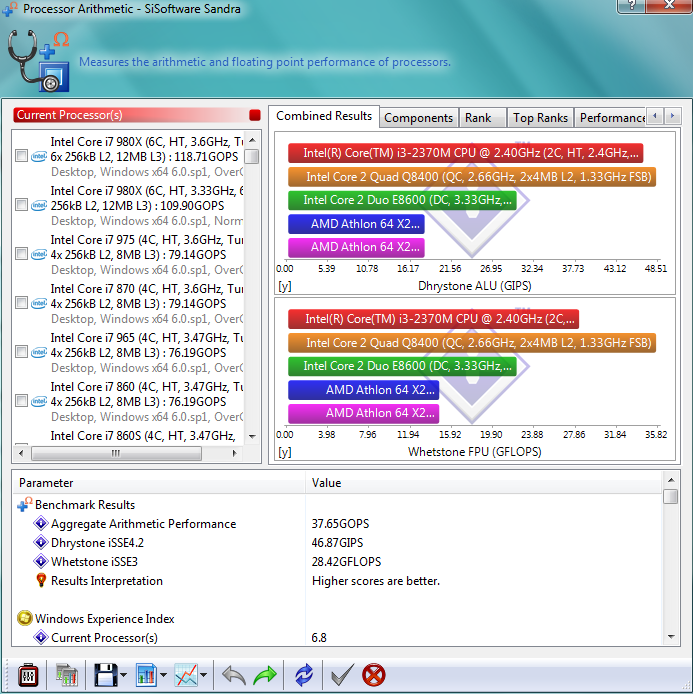Enable the Core i7 860 76.19GOPS checkbox
Viewport: 693px width, 694px height.
[x=21, y=401]
